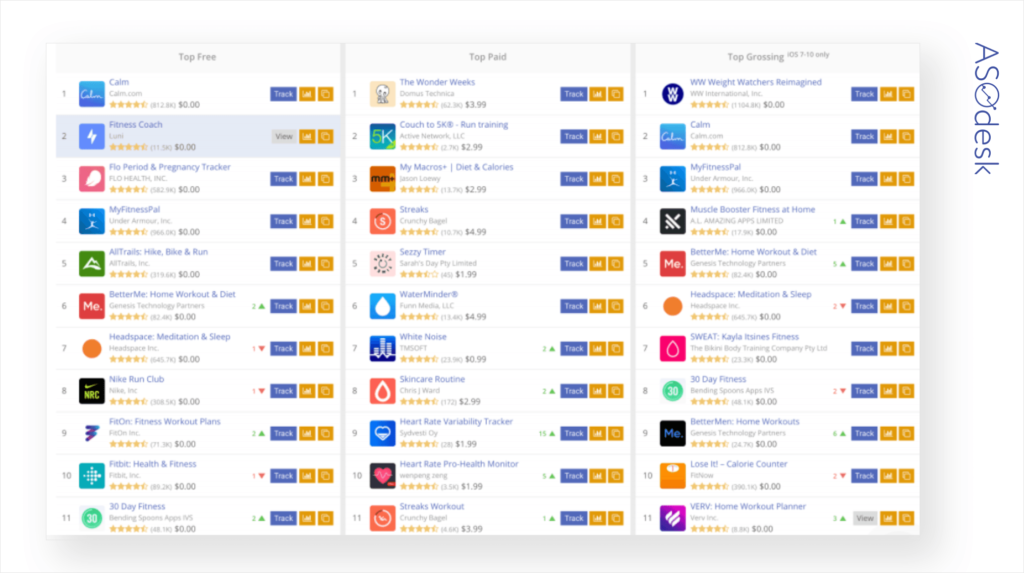The image size is (1024, 573).
Task: Click Calm app icon in Top Free
Action: [91, 94]
